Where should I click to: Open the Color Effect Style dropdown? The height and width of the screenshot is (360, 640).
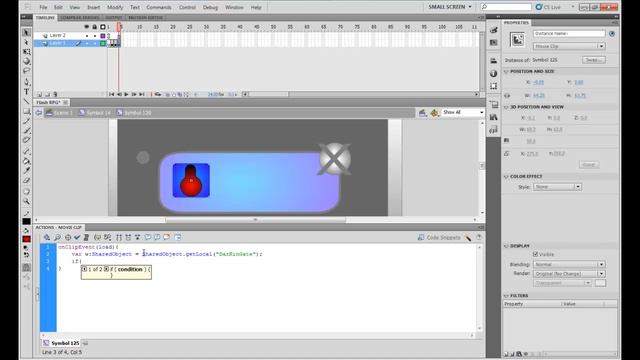(557, 187)
